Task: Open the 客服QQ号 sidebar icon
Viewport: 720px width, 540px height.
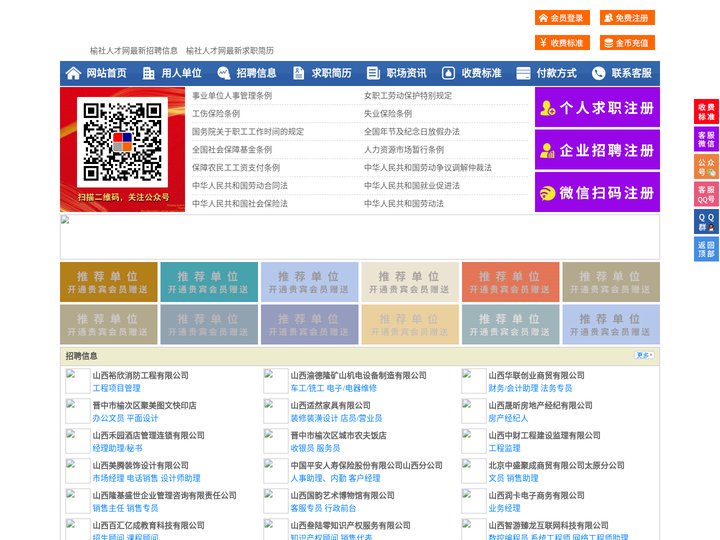Action: (706, 194)
